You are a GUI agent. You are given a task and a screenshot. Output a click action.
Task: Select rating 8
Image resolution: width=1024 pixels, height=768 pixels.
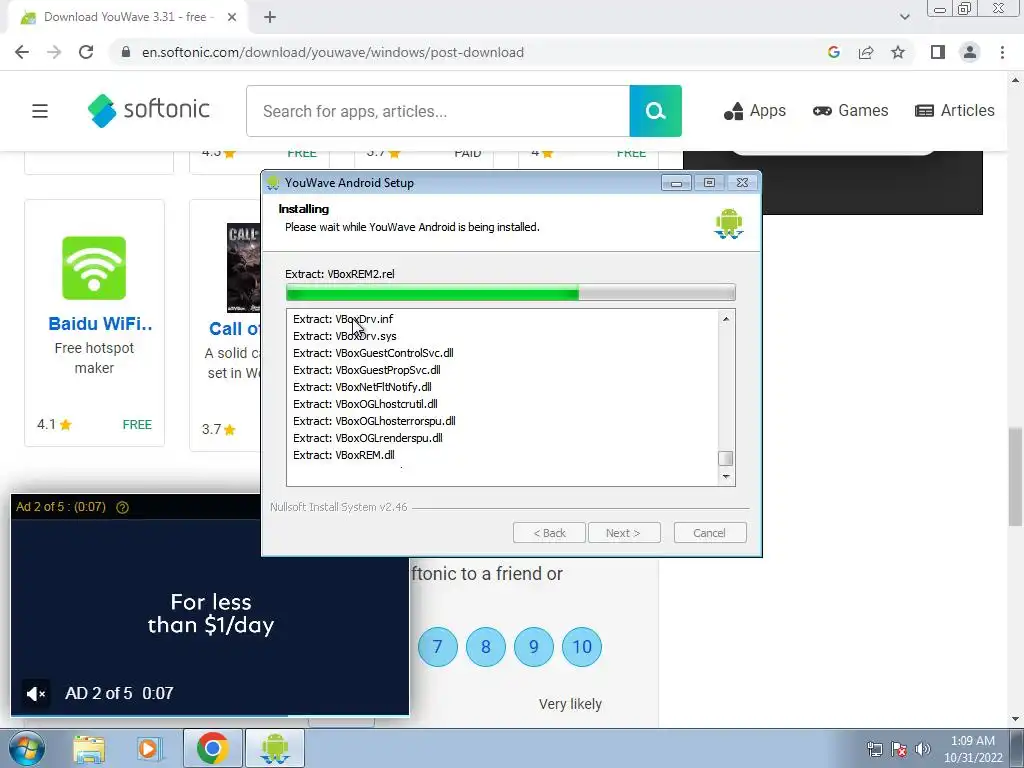[x=486, y=647]
